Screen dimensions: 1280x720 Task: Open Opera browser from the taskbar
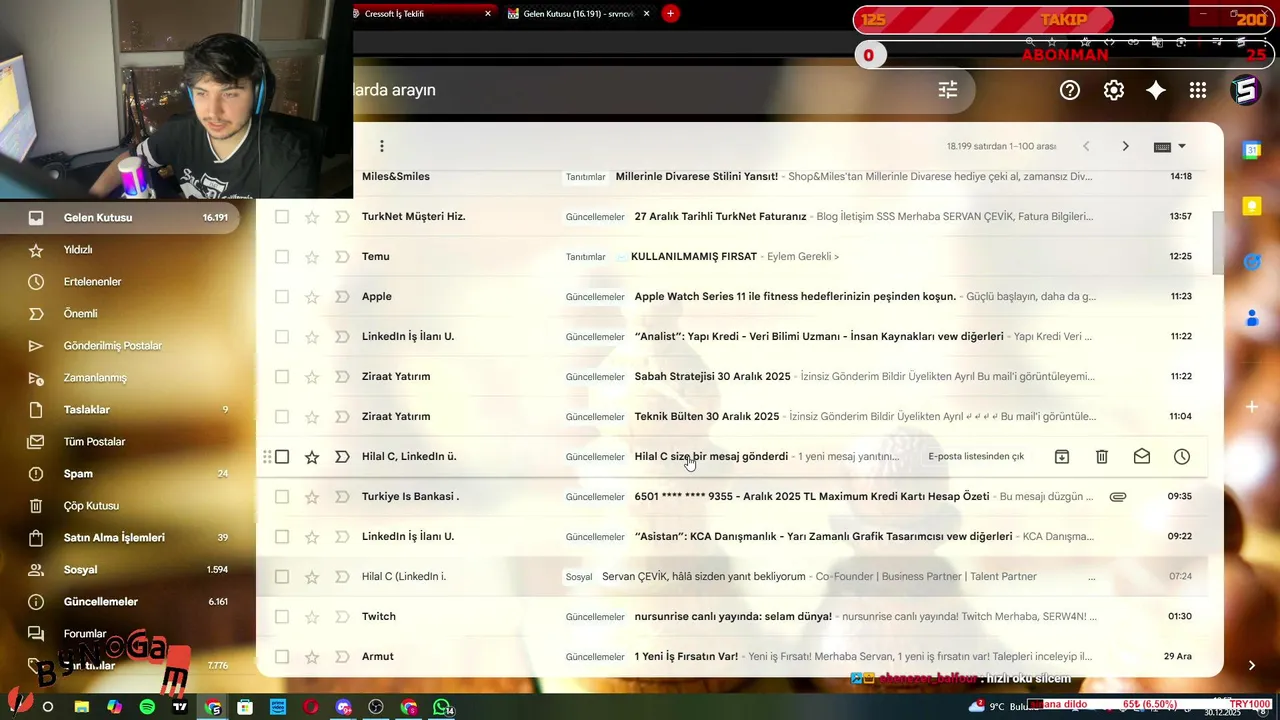point(311,707)
